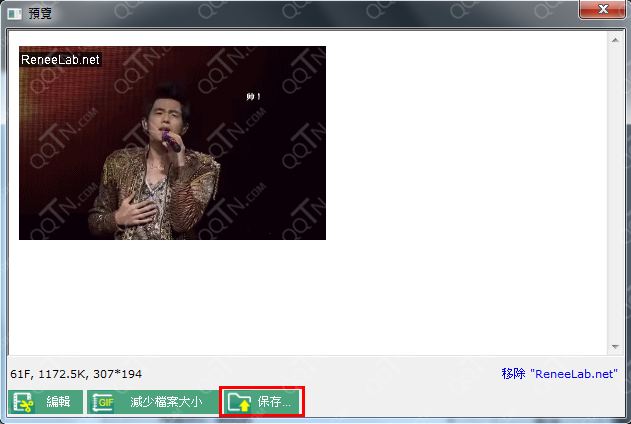Click the vertical scrollbar track

(x=616, y=190)
